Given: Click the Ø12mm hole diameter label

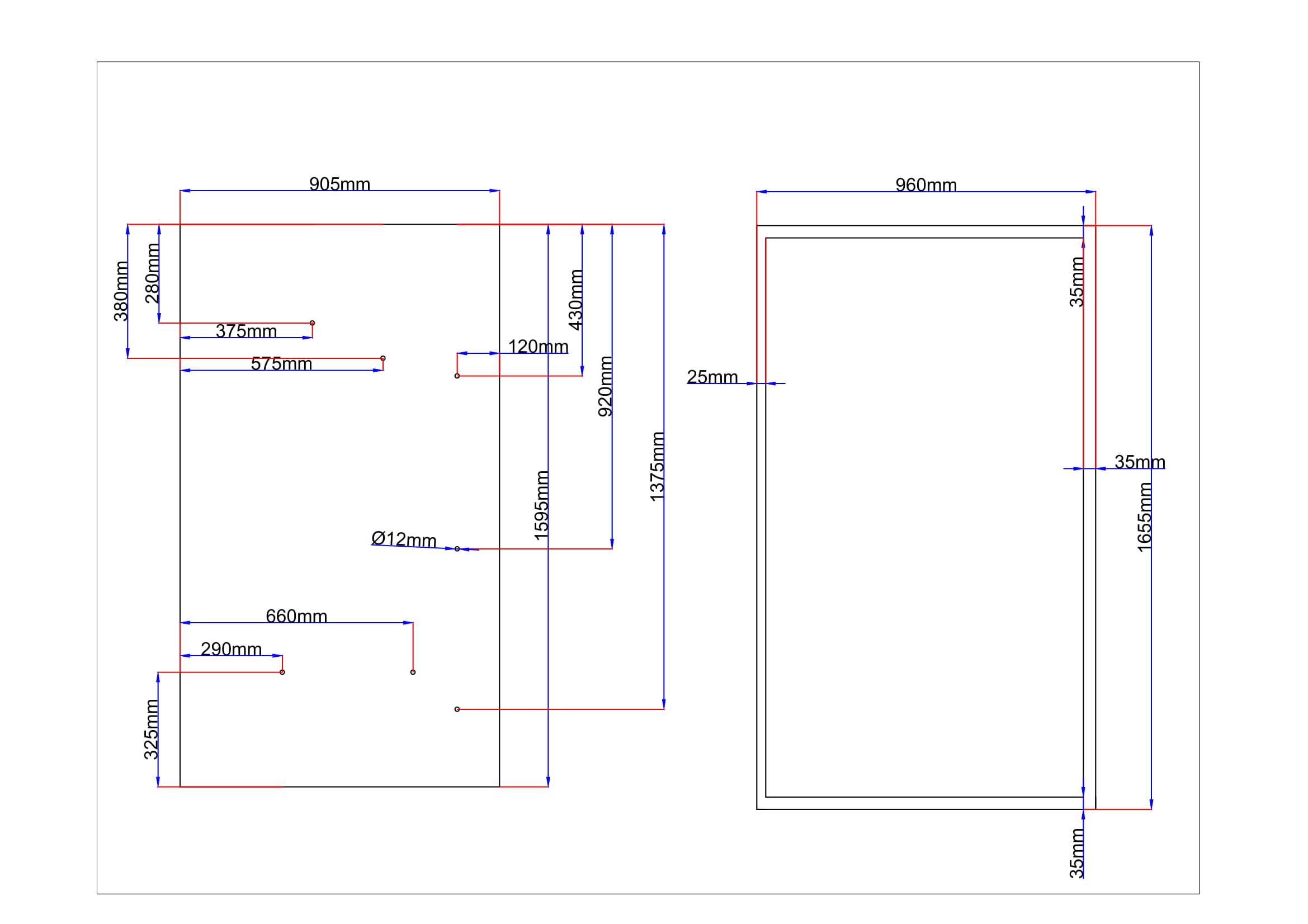Looking at the screenshot, I should click(x=403, y=538).
